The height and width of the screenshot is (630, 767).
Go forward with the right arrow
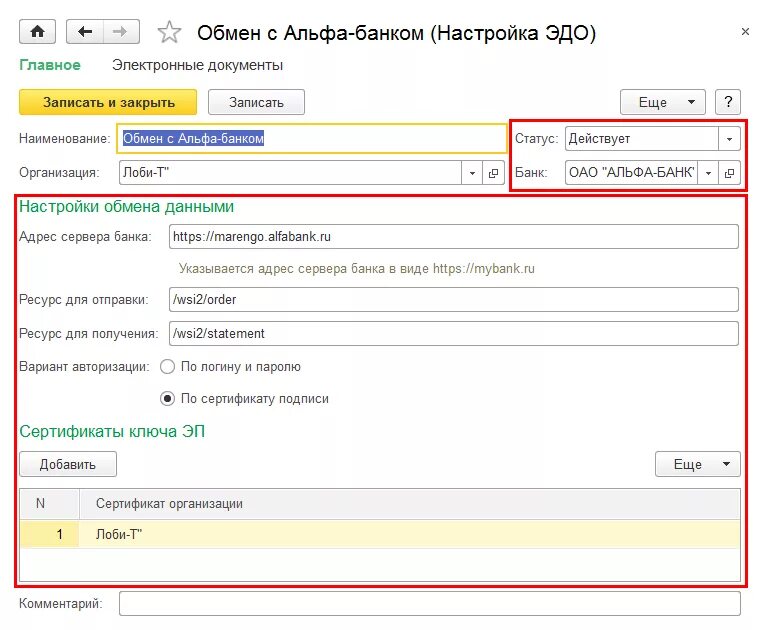[121, 32]
